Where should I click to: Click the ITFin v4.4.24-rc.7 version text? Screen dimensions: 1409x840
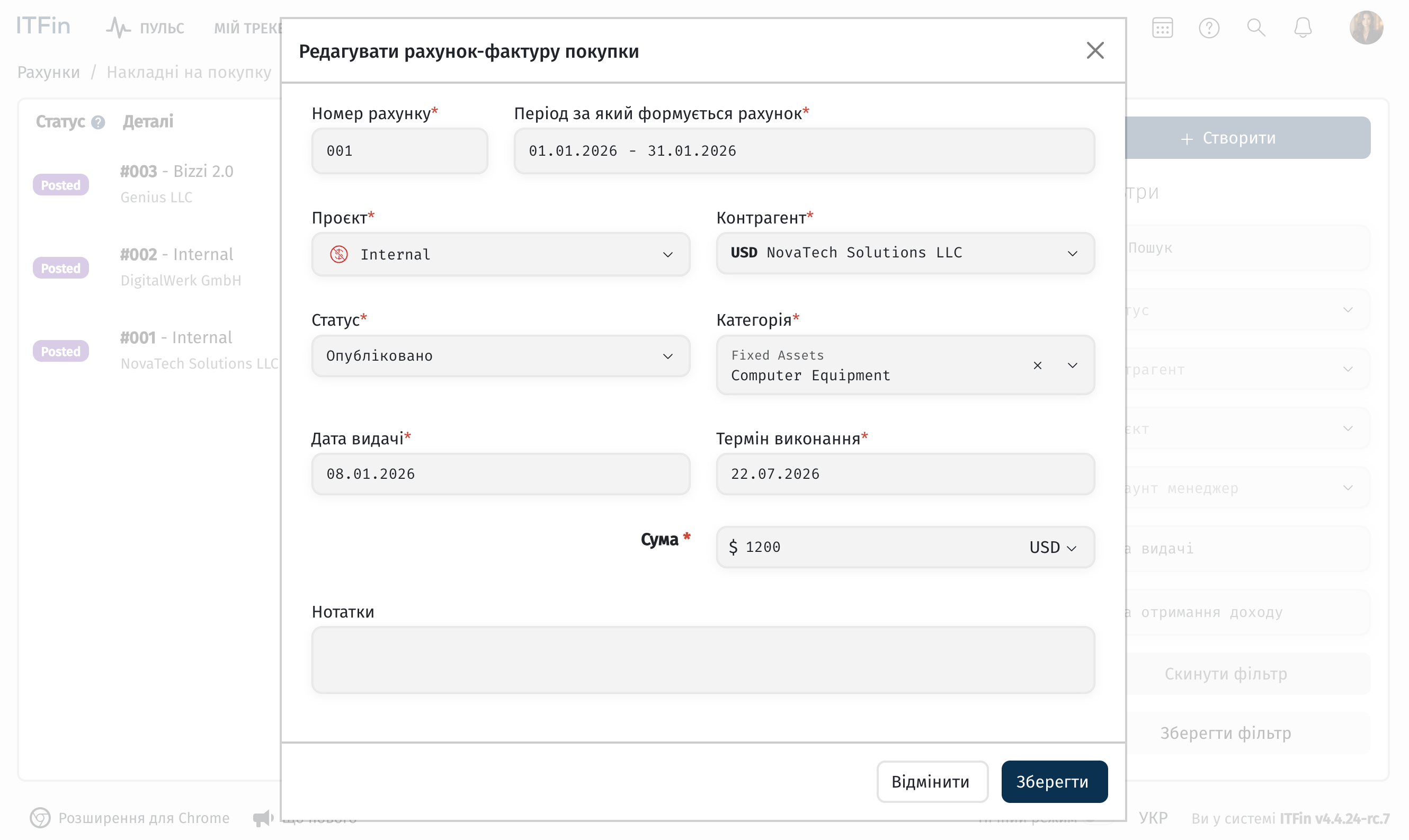[1334, 818]
